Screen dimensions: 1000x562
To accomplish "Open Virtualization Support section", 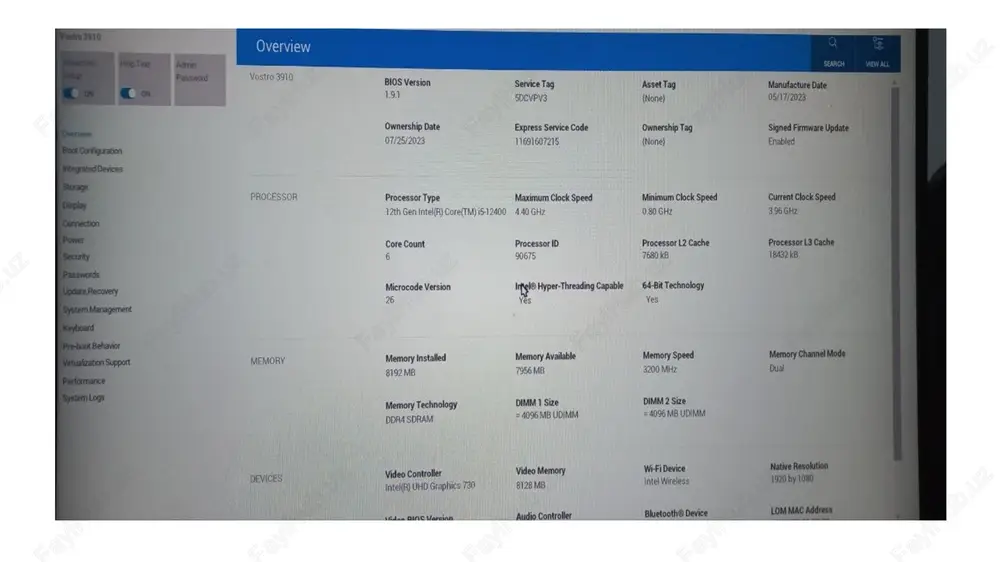I will coord(96,362).
